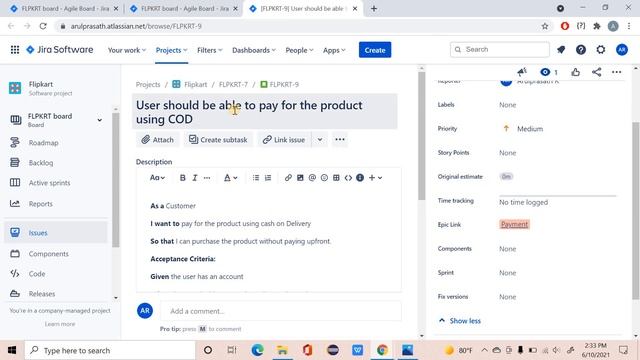640x360 pixels.
Task: Insert a code snippet
Action: pos(348,178)
